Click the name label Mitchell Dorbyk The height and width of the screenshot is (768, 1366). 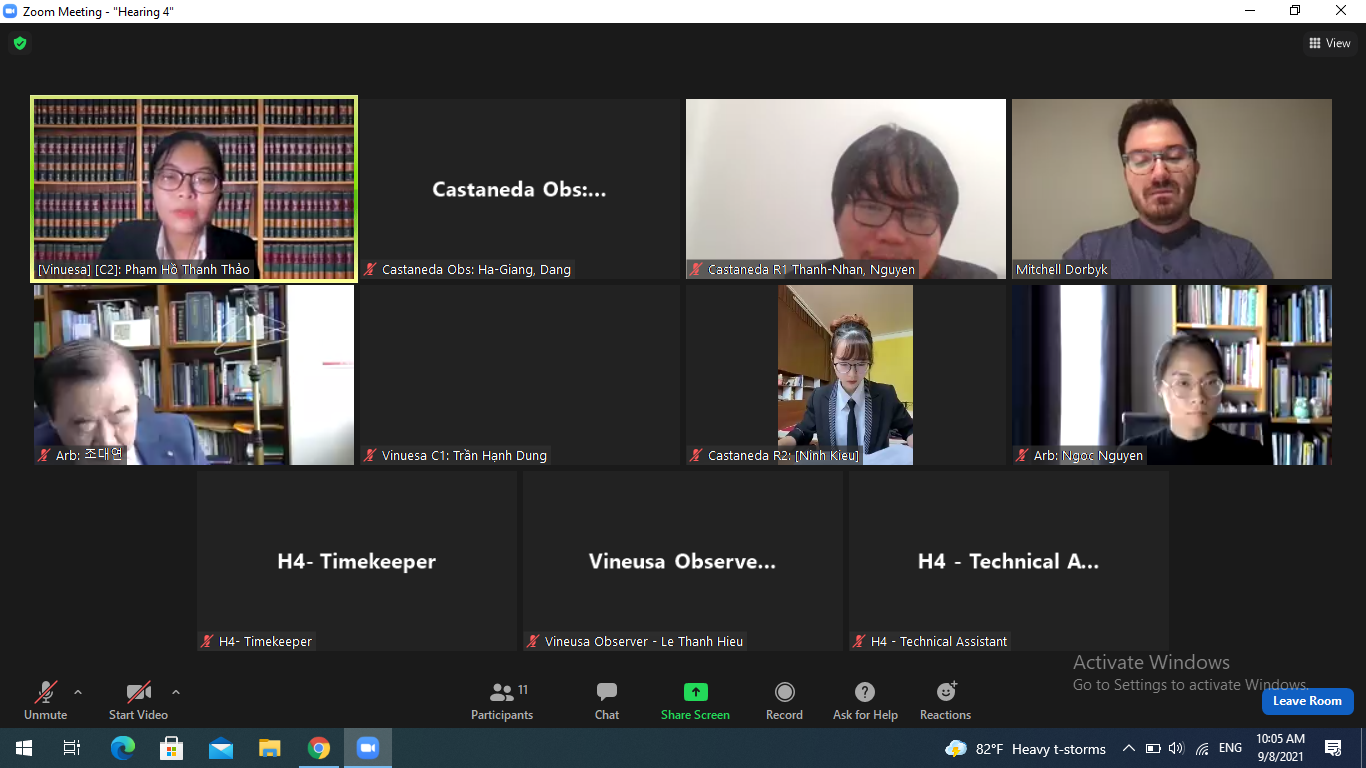pyautogui.click(x=1062, y=269)
